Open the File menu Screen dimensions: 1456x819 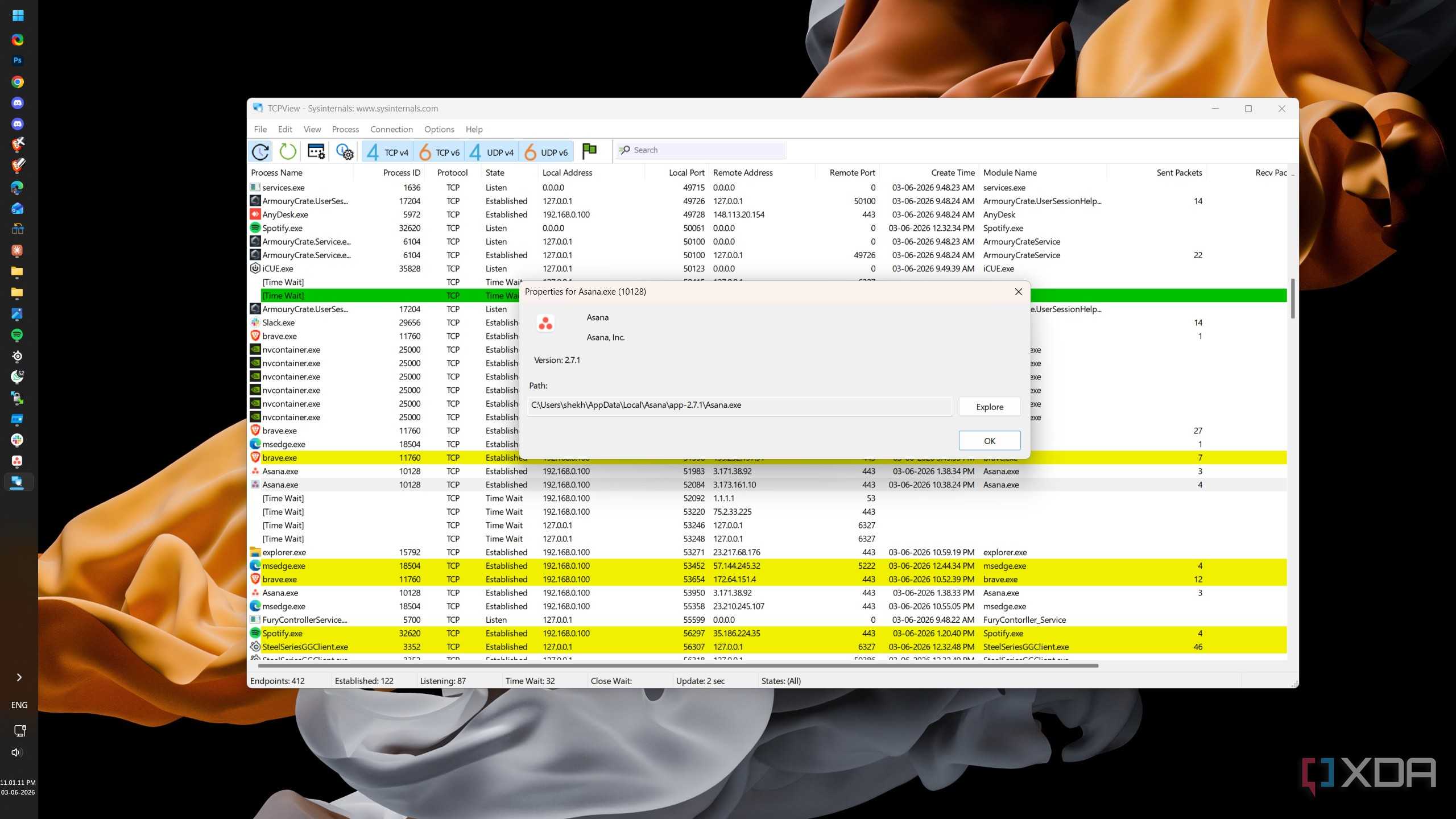(260, 129)
